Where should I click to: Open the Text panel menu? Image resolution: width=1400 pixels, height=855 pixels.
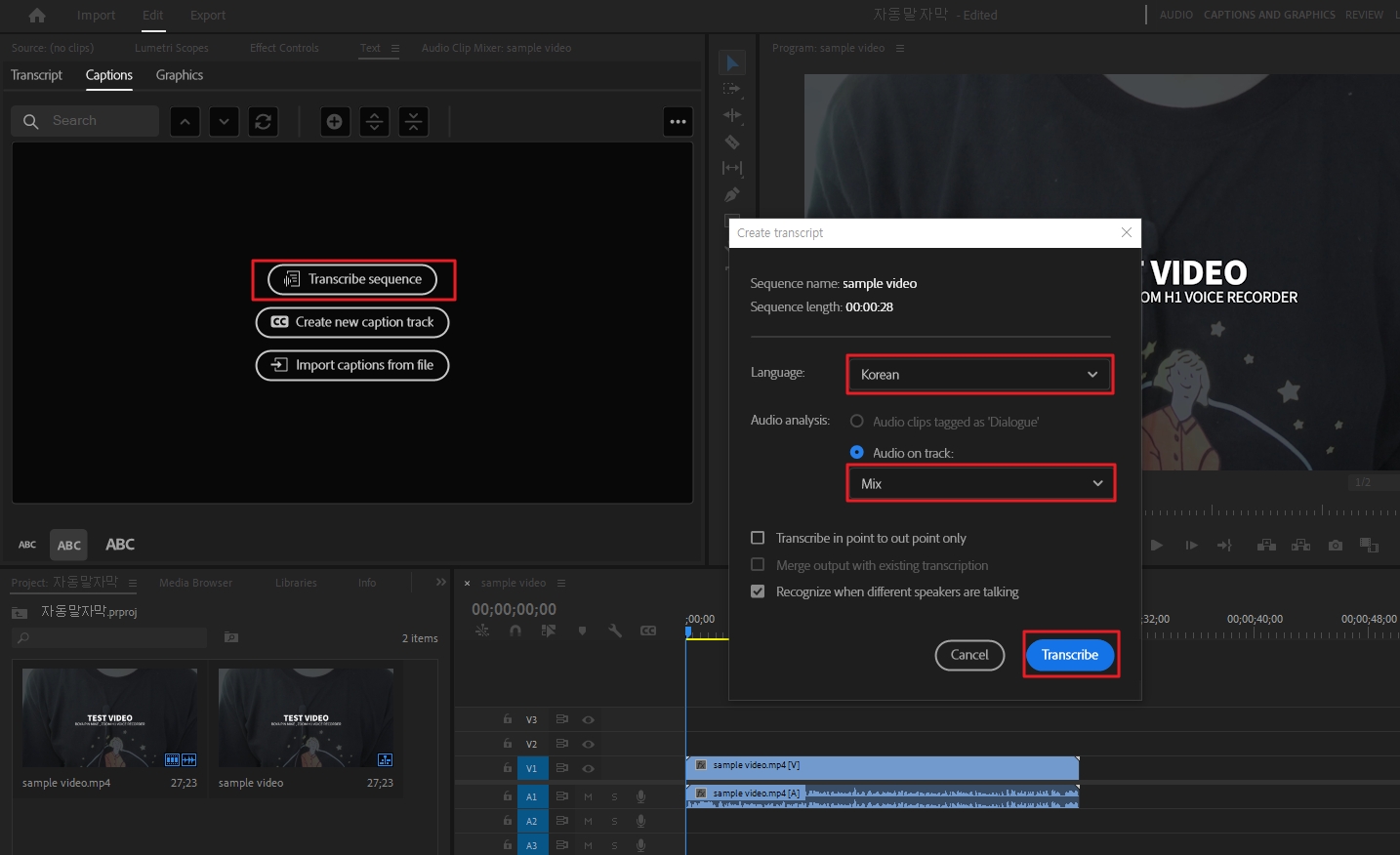(395, 48)
